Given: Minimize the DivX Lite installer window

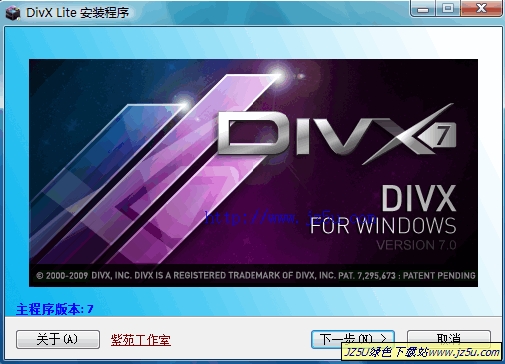Looking at the screenshot, I should tap(423, 9).
